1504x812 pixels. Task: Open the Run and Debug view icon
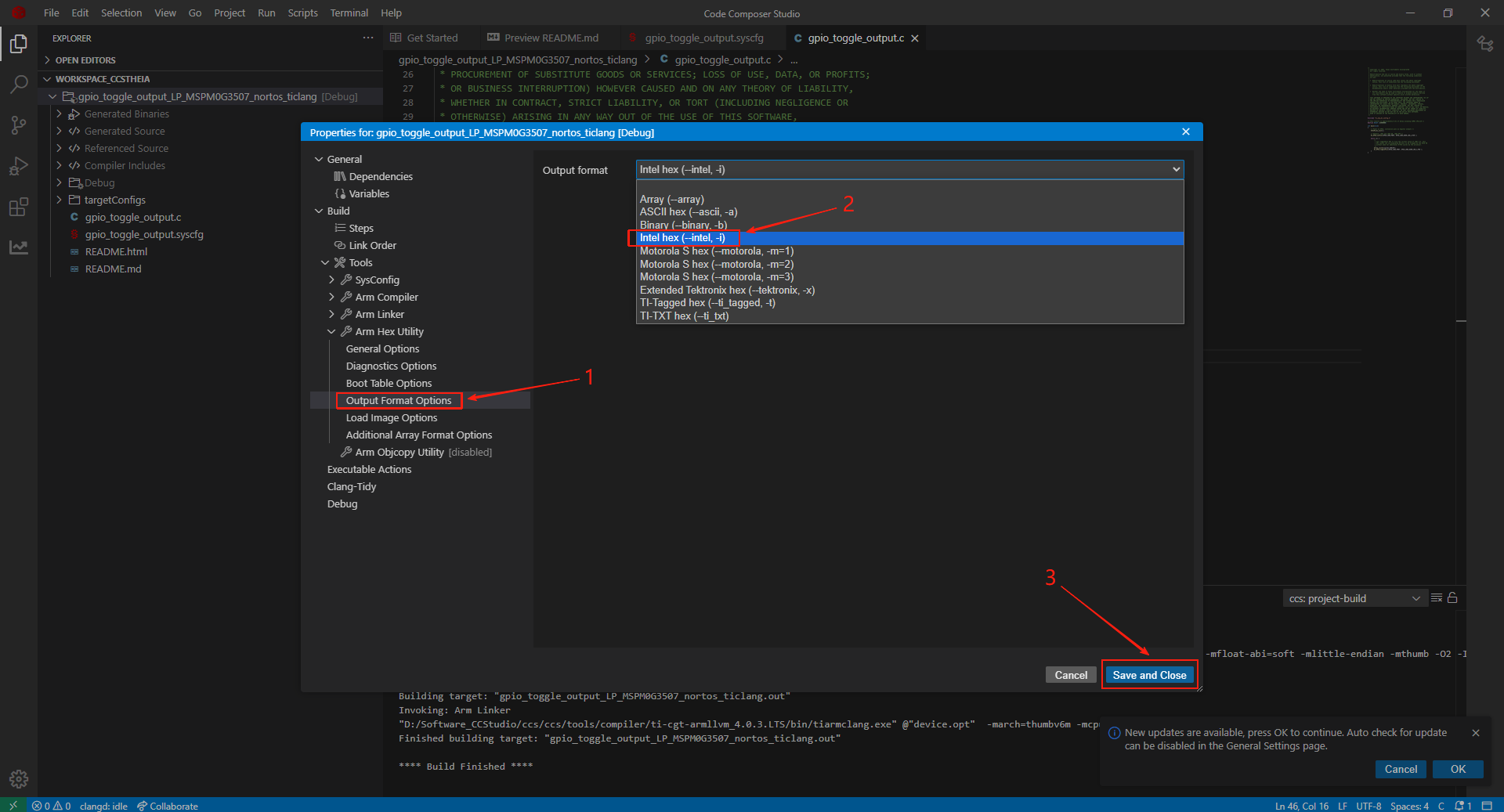(x=19, y=165)
